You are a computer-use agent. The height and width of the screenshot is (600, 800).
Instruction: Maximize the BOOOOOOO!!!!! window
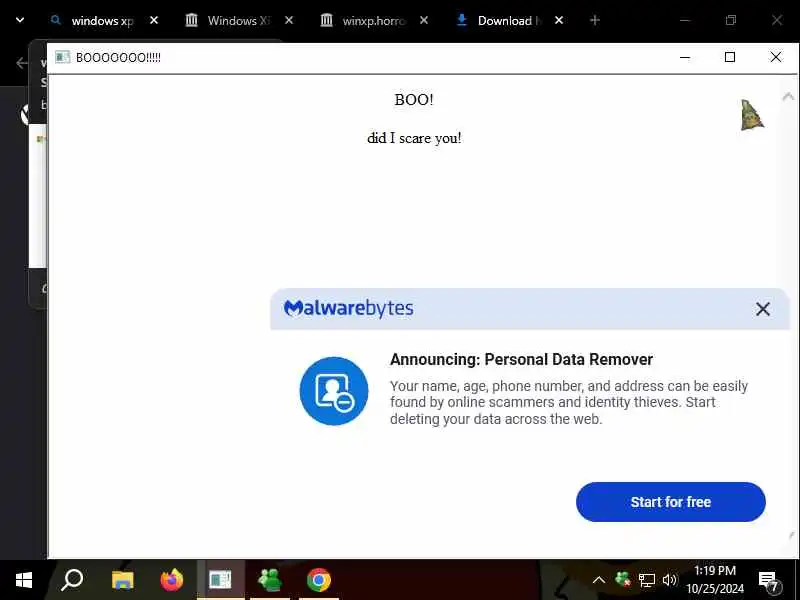(730, 57)
